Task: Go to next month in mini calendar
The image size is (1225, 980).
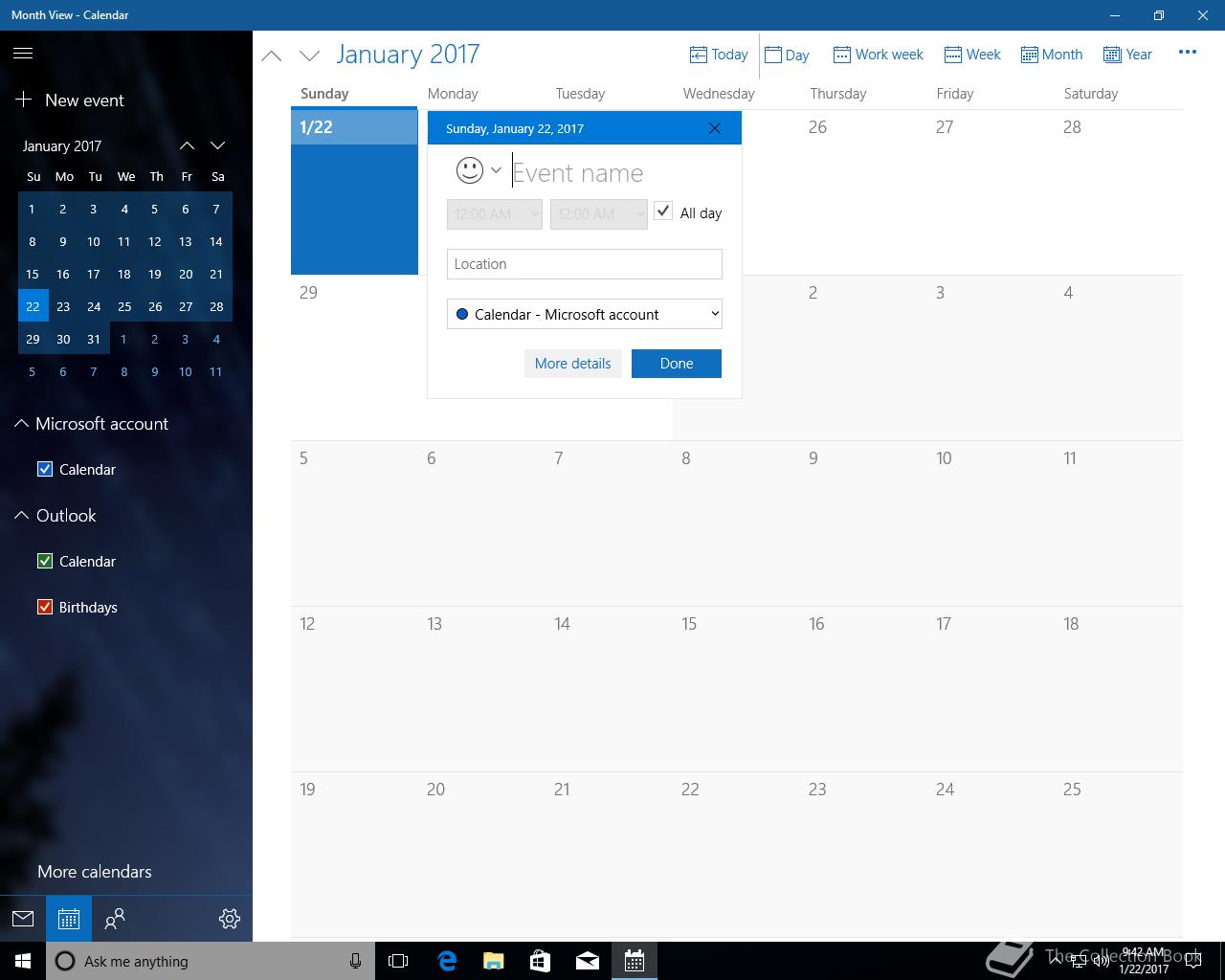Action: click(x=217, y=145)
